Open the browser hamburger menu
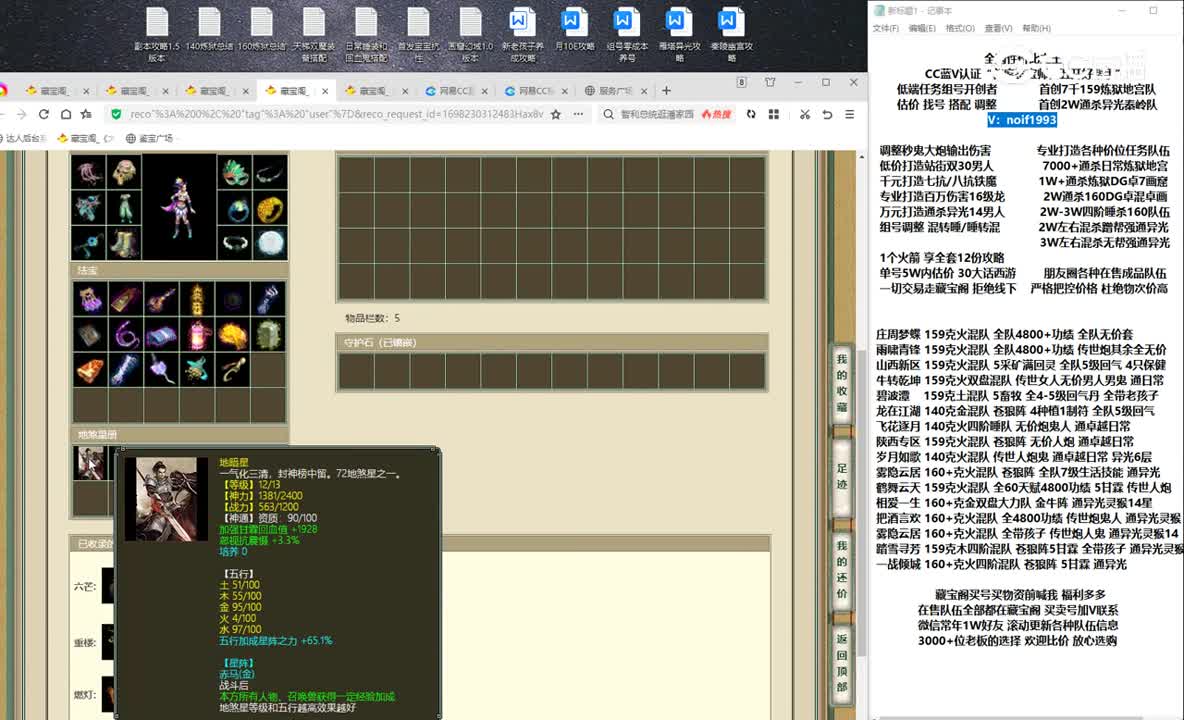Image resolution: width=1184 pixels, height=720 pixels. (849, 114)
